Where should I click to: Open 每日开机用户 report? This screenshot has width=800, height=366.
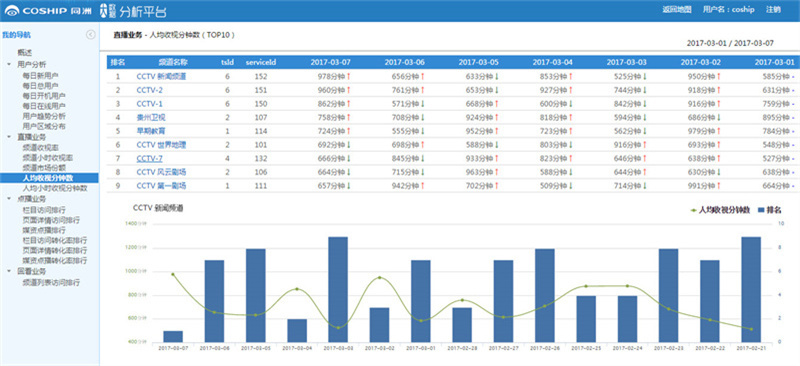(44, 95)
